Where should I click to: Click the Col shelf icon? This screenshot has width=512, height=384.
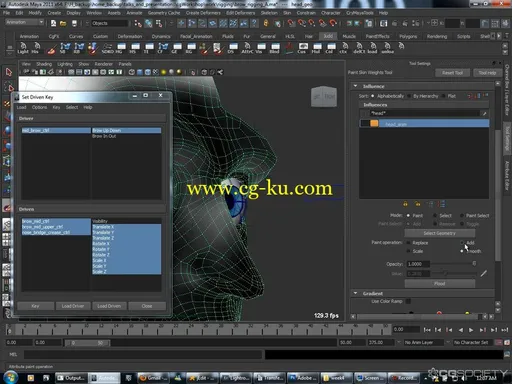point(330,48)
